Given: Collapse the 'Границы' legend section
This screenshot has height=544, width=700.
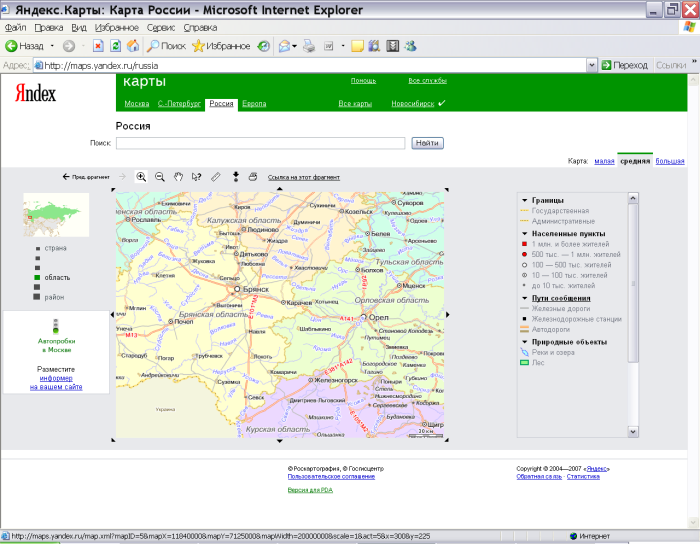Looking at the screenshot, I should (525, 200).
